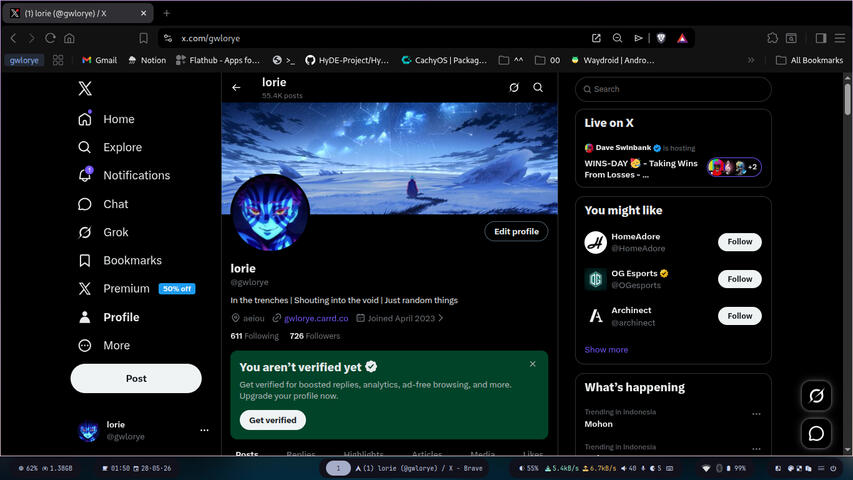Screen dimensions: 853x480
Task: Click the X logo in sidebar
Action: [x=85, y=88]
